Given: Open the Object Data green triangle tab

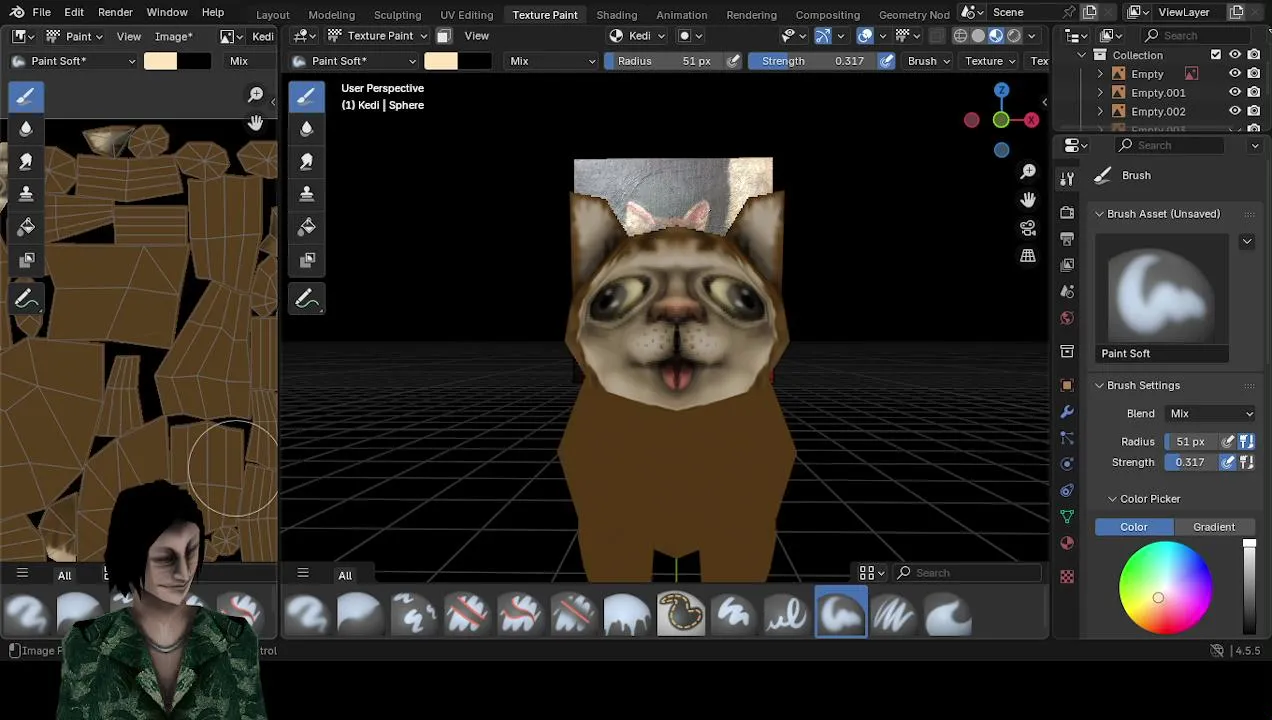Looking at the screenshot, I should coord(1067,517).
